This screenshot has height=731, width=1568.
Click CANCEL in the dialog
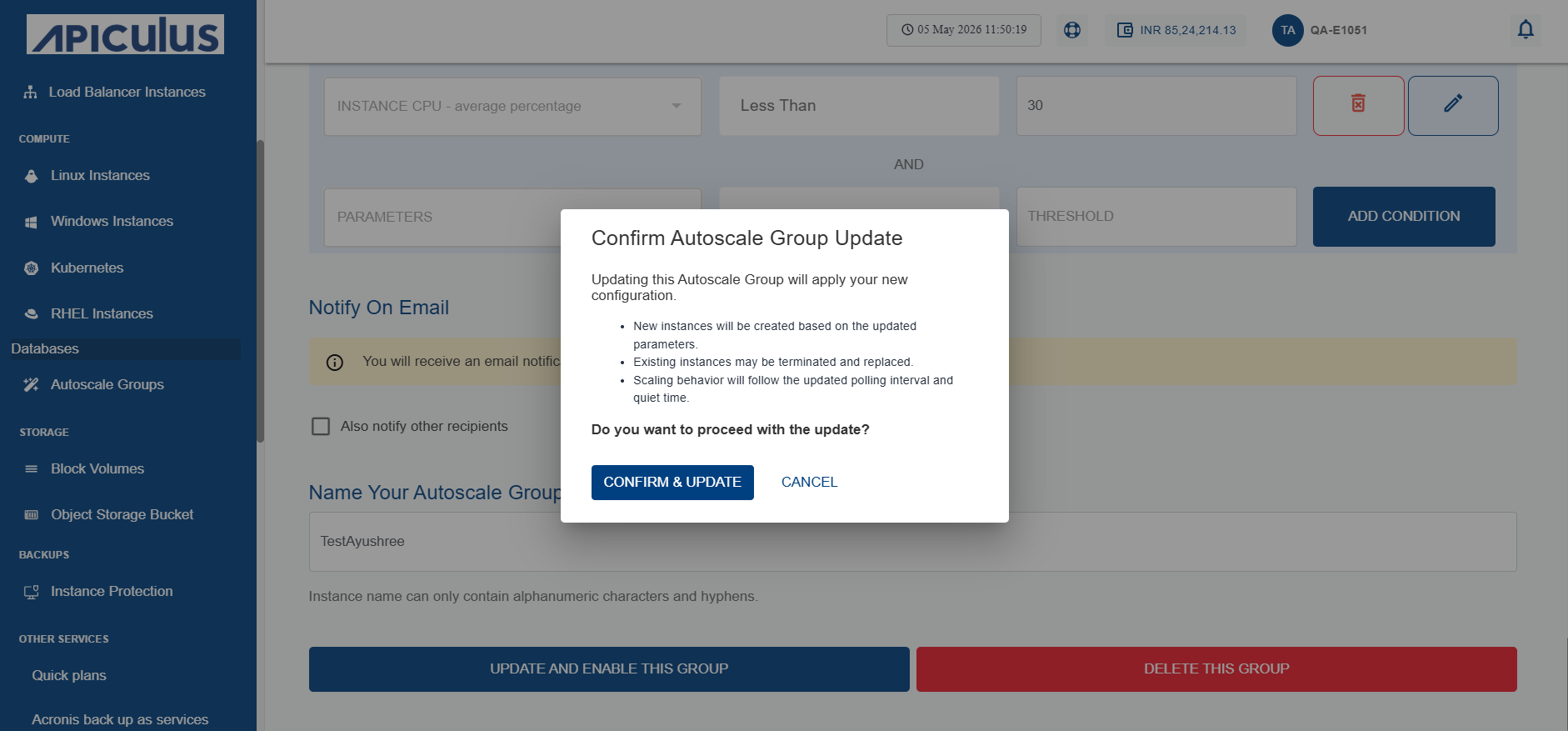[809, 483]
